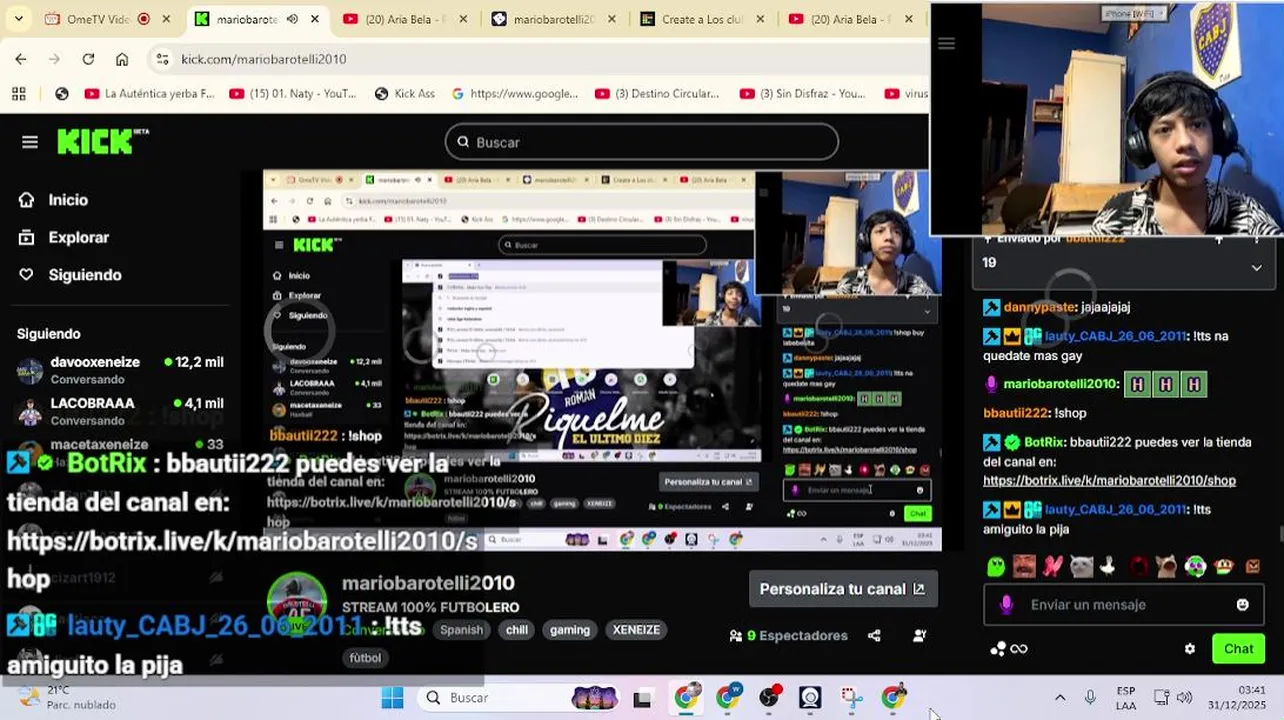Select the chill tag

517,630
